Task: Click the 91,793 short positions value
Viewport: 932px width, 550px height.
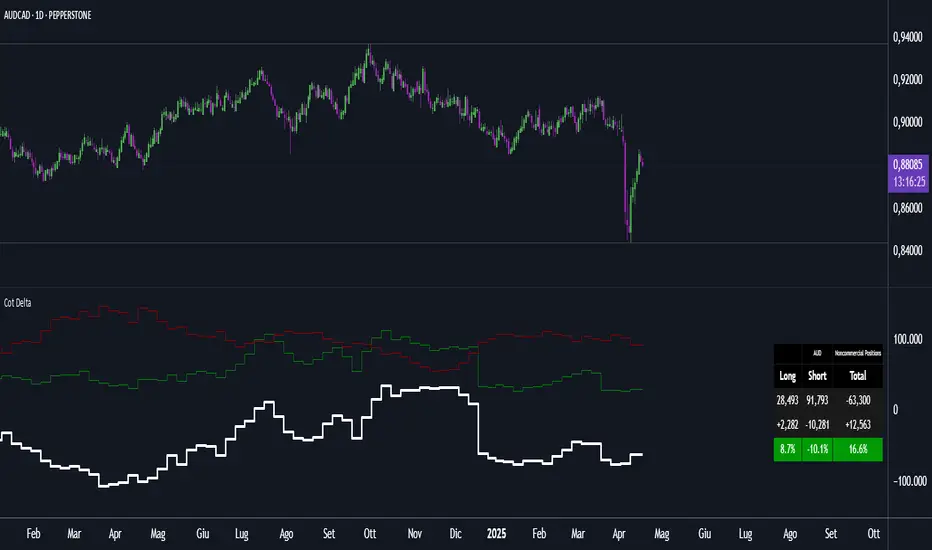Action: click(x=817, y=400)
